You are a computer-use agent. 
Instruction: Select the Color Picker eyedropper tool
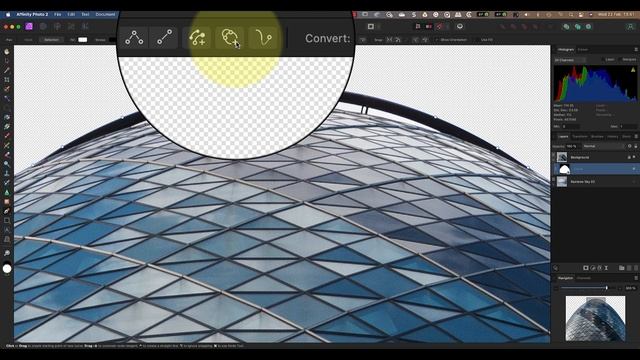(x=7, y=71)
